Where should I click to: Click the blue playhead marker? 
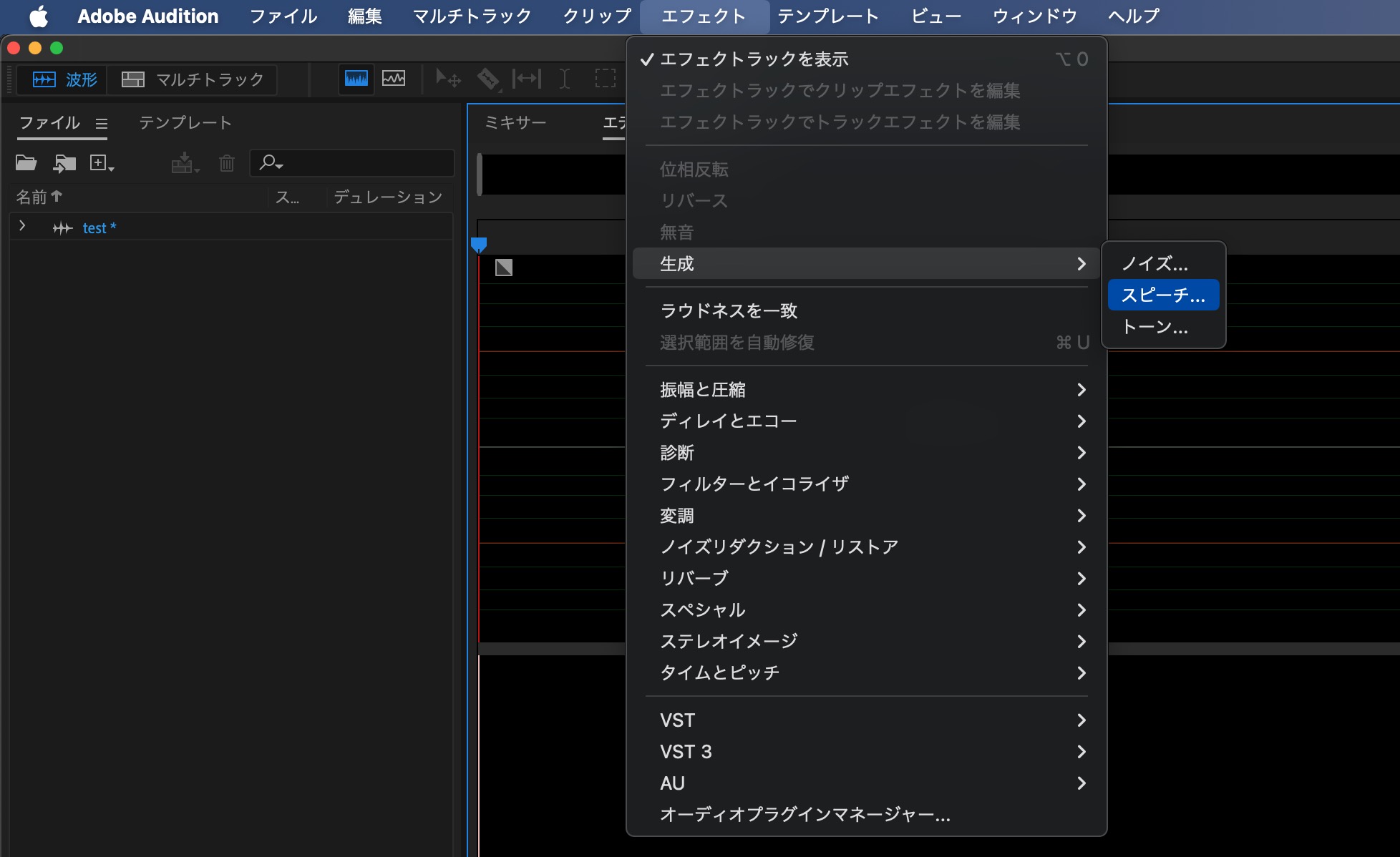(x=479, y=245)
